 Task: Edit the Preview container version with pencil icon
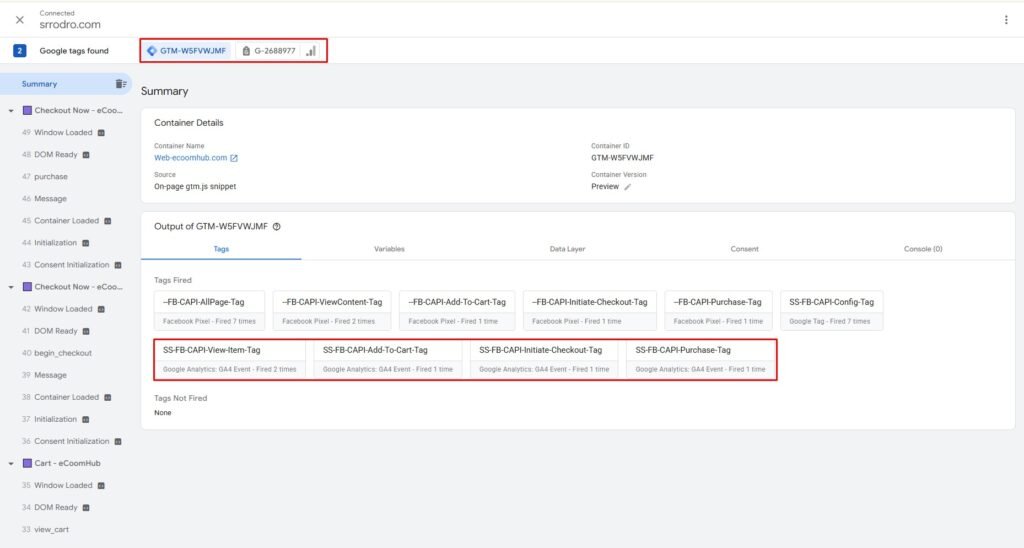628,187
